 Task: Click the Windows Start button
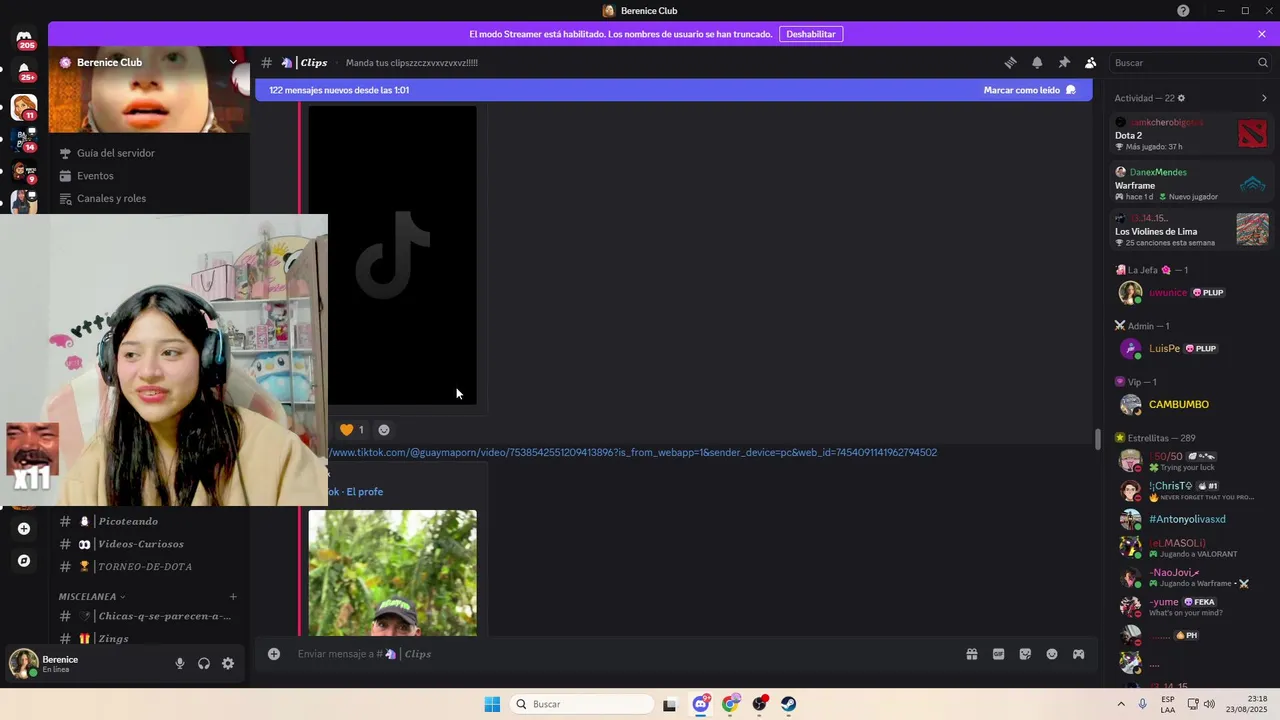(492, 704)
